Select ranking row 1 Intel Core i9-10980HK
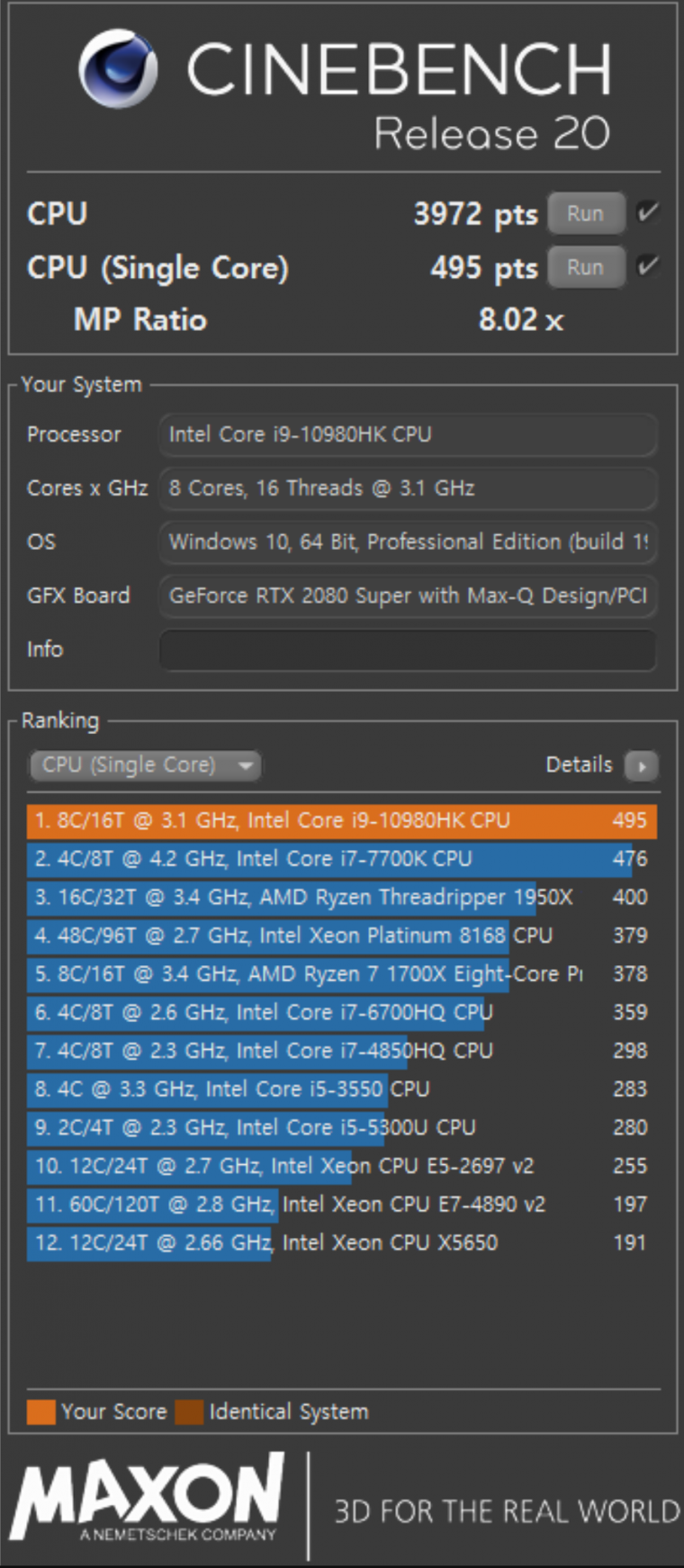Viewport: 684px width, 1568px height. 342,821
